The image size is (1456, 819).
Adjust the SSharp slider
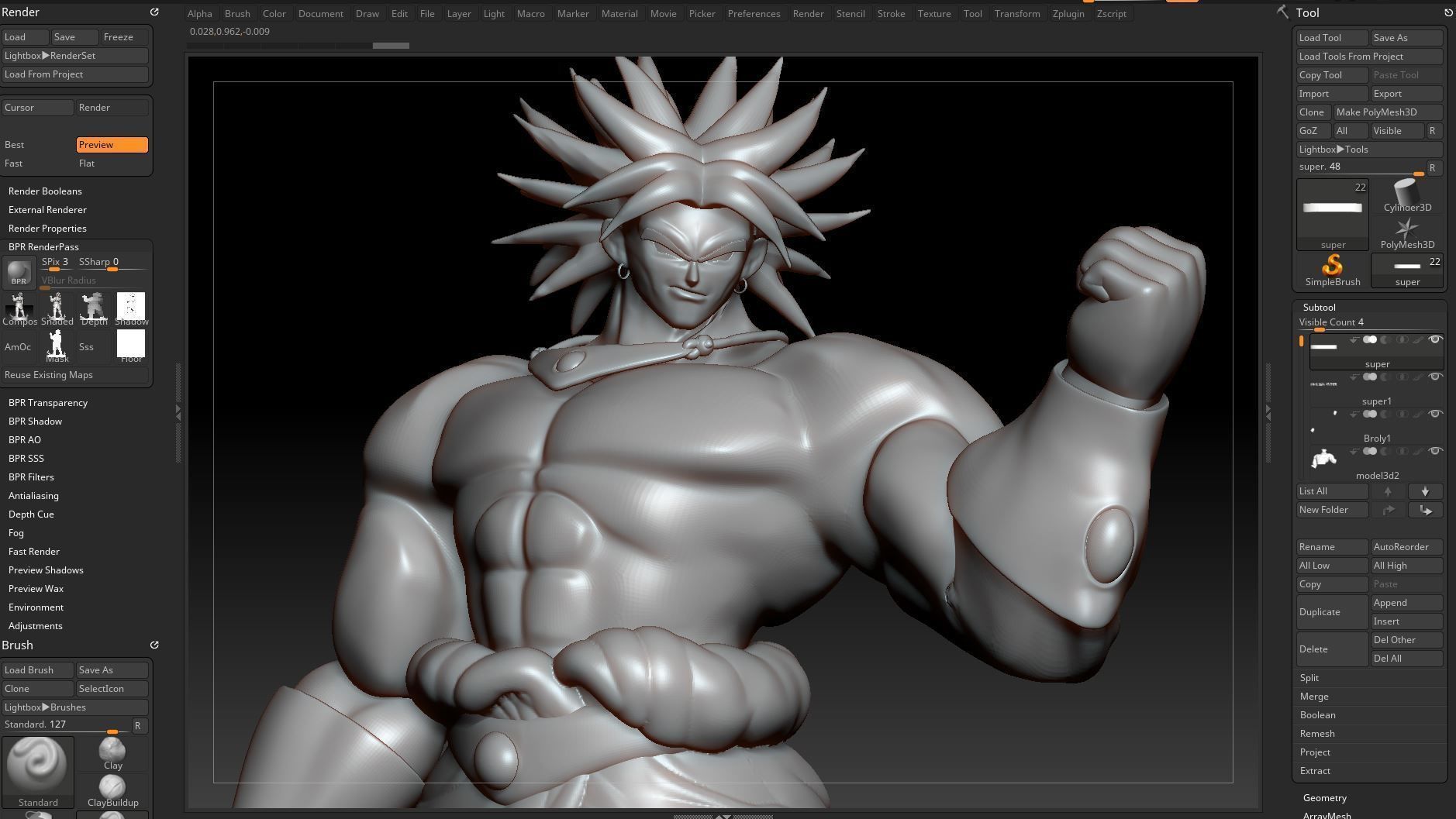coord(112,263)
